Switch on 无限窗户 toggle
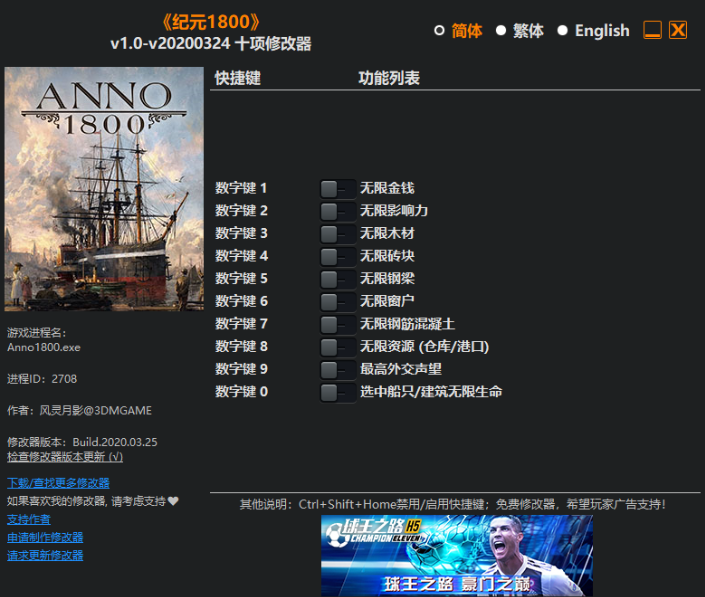This screenshot has width=705, height=597. pyautogui.click(x=338, y=302)
